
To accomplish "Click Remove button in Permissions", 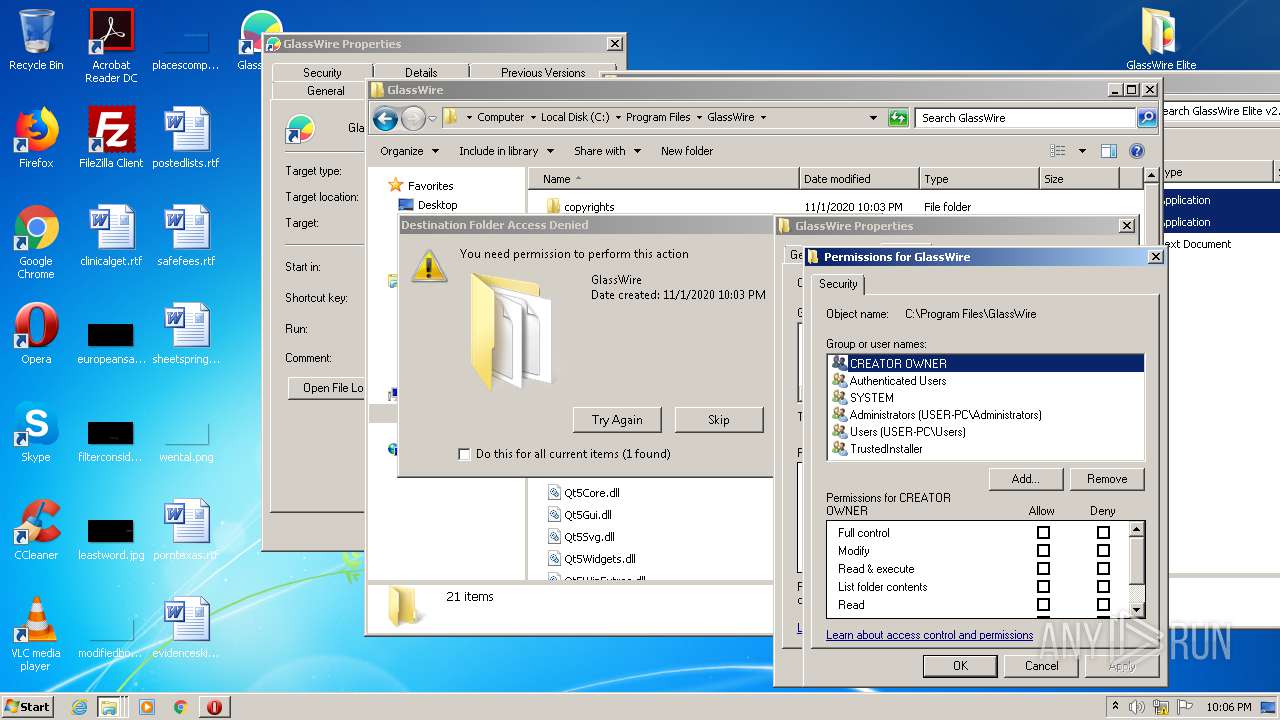I will point(1107,479).
